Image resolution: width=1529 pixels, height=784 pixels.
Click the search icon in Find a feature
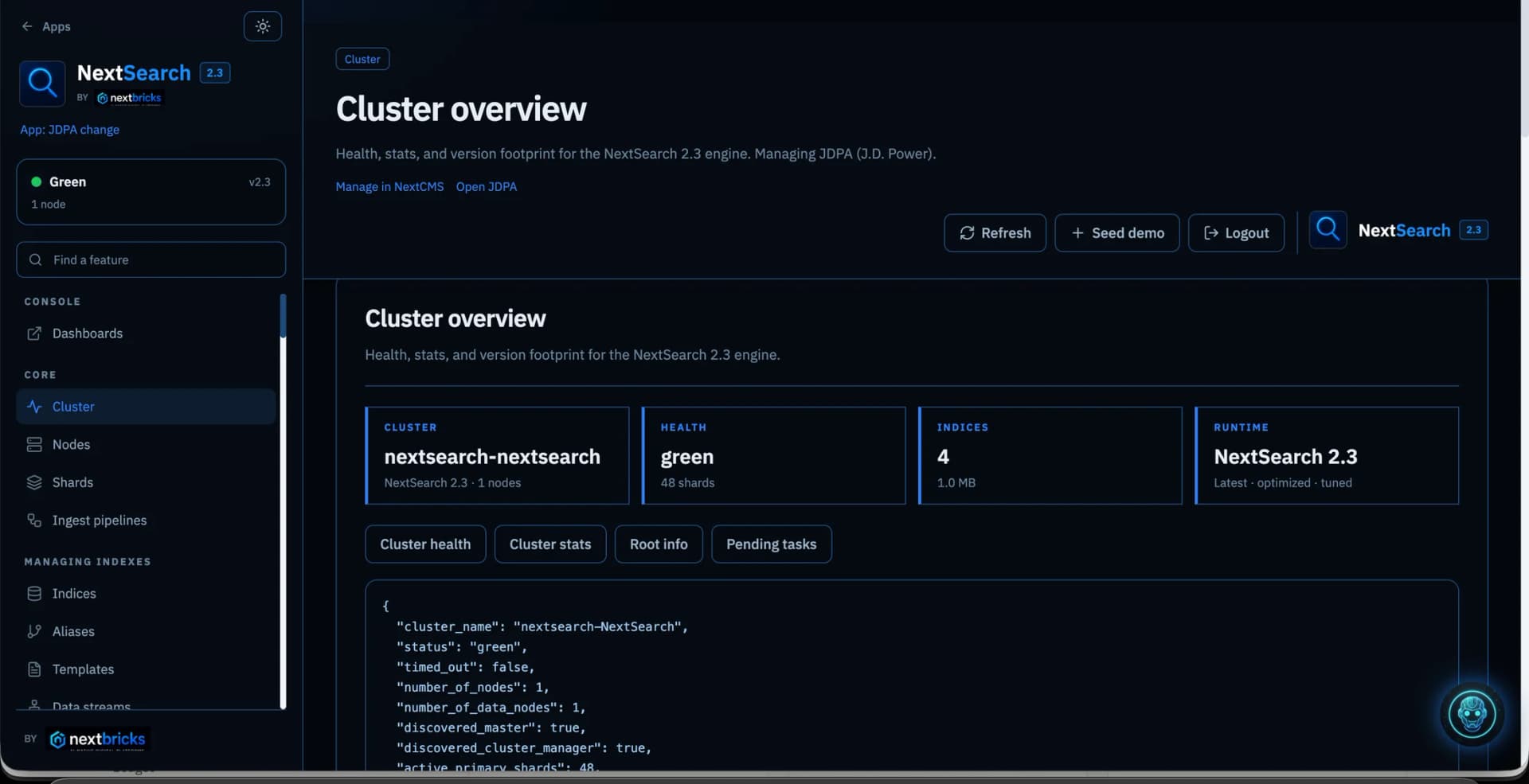click(35, 259)
